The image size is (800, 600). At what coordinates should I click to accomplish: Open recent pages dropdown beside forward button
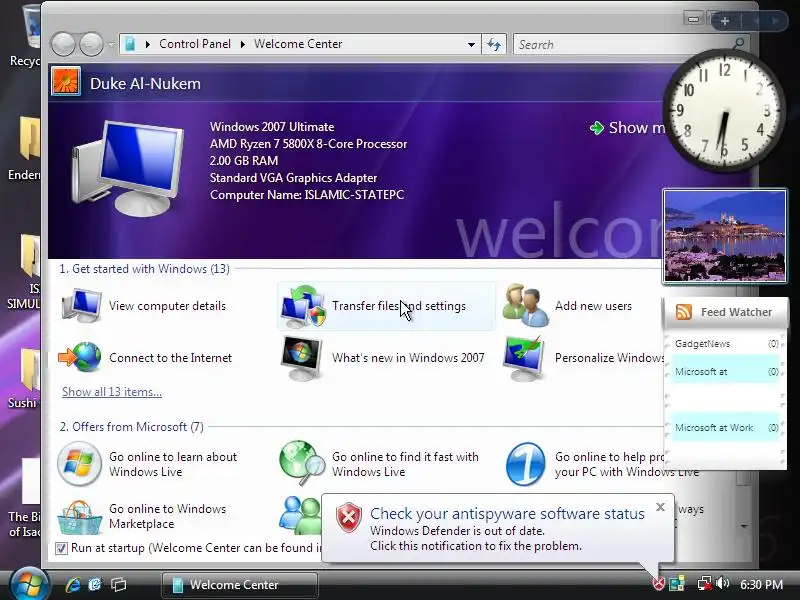tap(111, 44)
